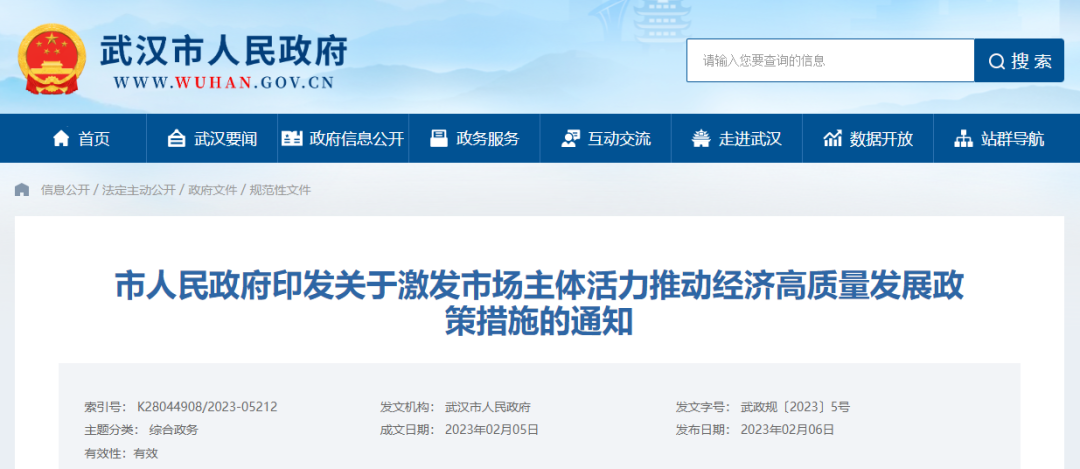The height and width of the screenshot is (469, 1080).
Task: Click the 政府信息公开 document icon
Action: coord(291,139)
